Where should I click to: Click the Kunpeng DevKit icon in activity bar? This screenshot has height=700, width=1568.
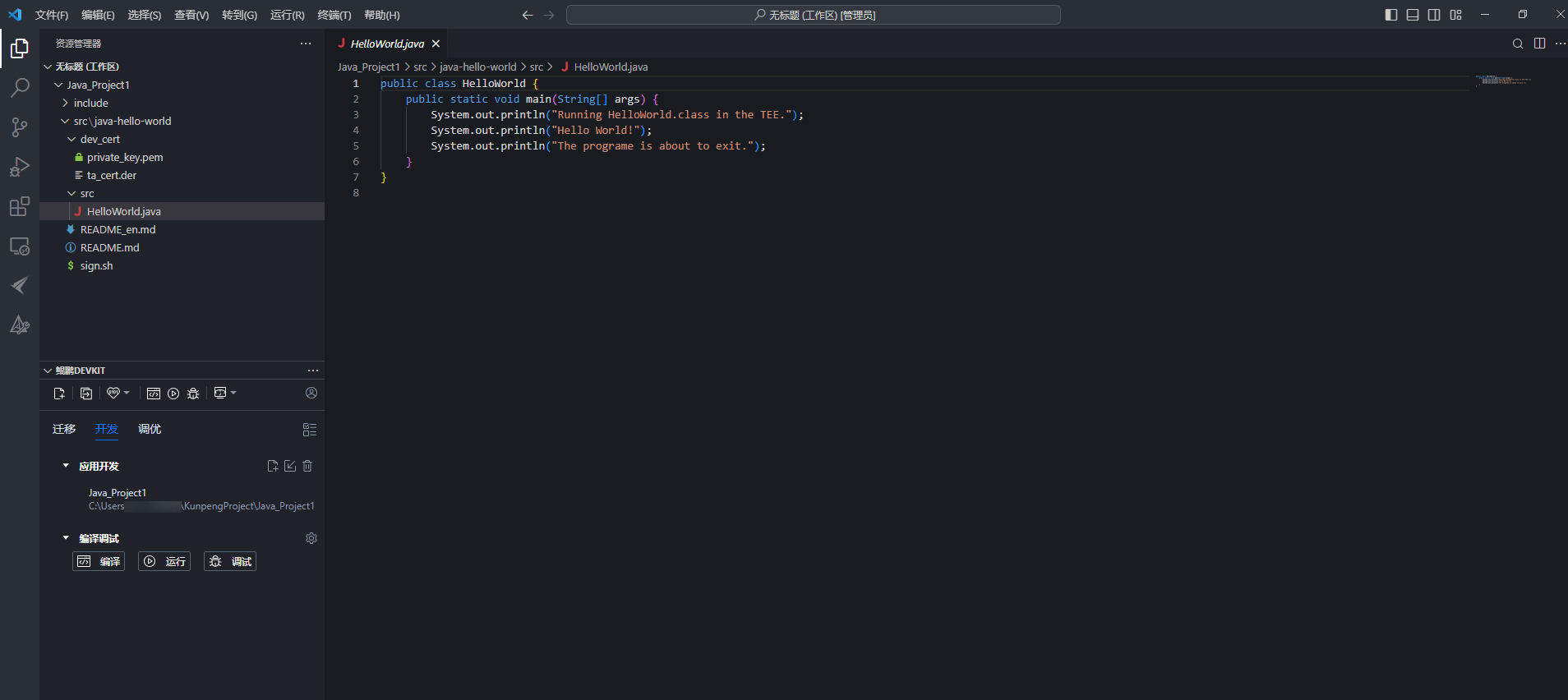pyautogui.click(x=20, y=325)
